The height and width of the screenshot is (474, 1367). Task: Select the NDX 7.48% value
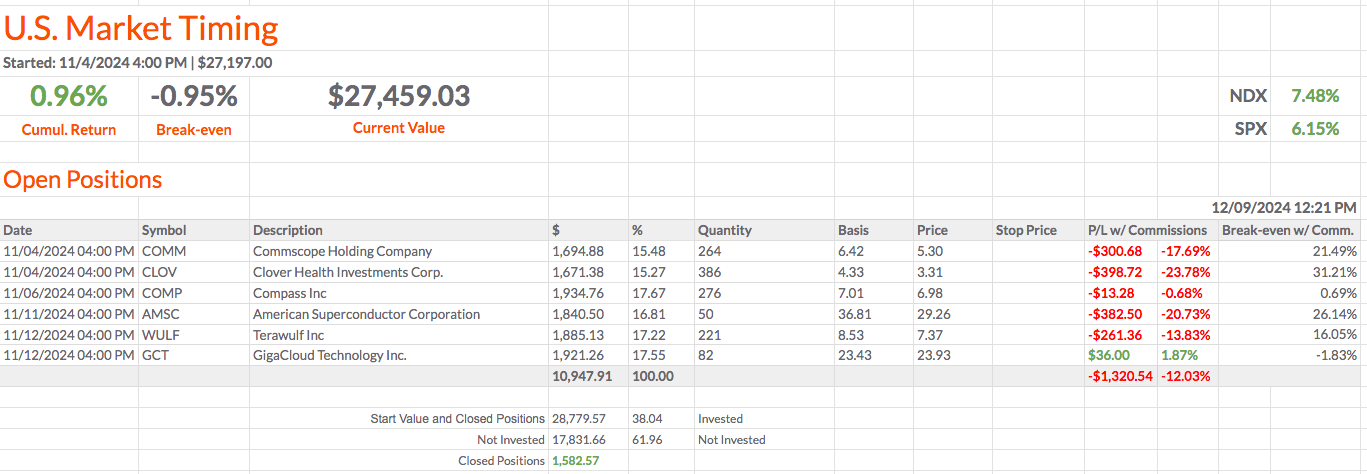[x=1315, y=96]
